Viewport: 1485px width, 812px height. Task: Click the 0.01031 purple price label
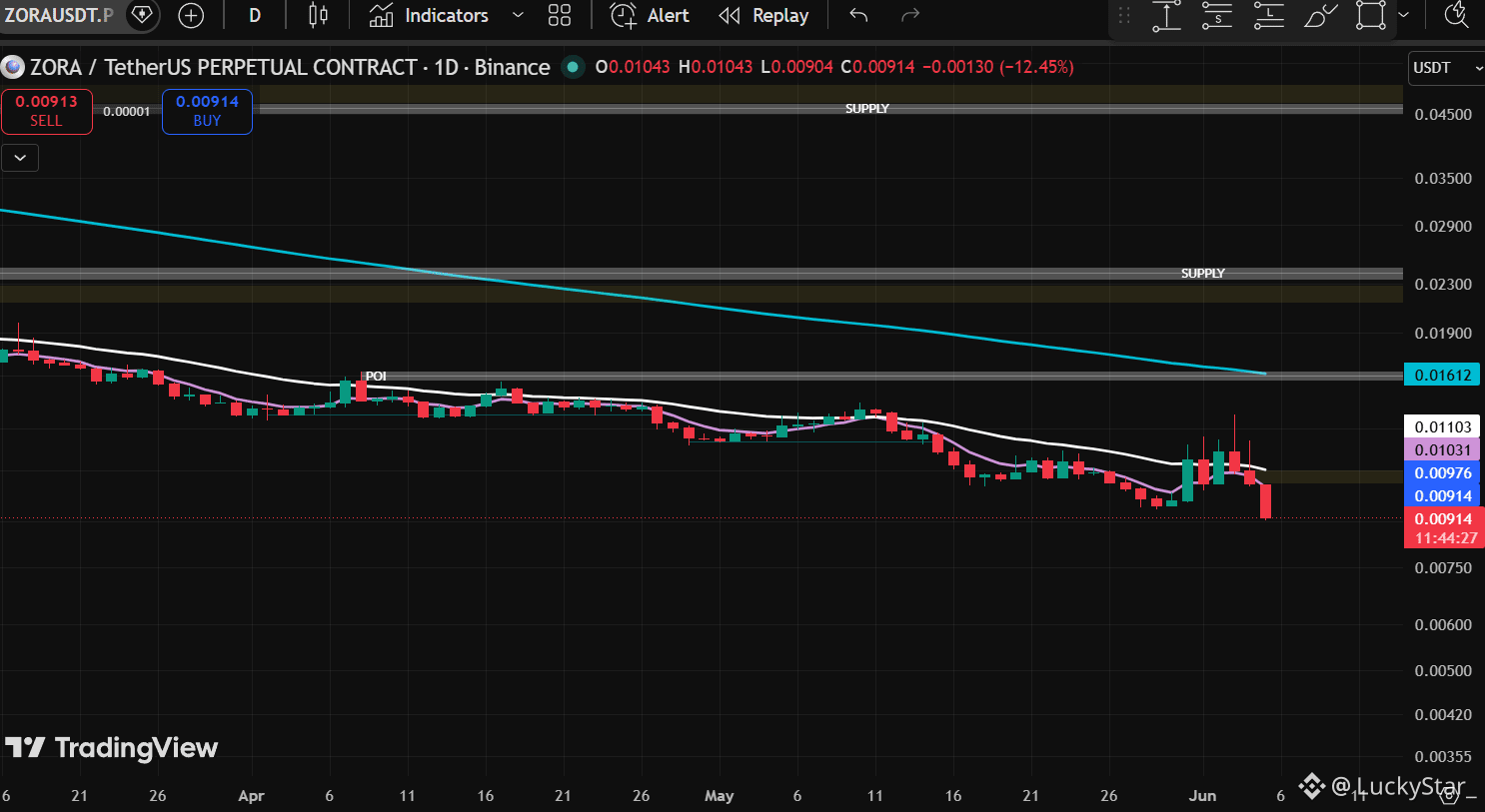click(x=1442, y=449)
